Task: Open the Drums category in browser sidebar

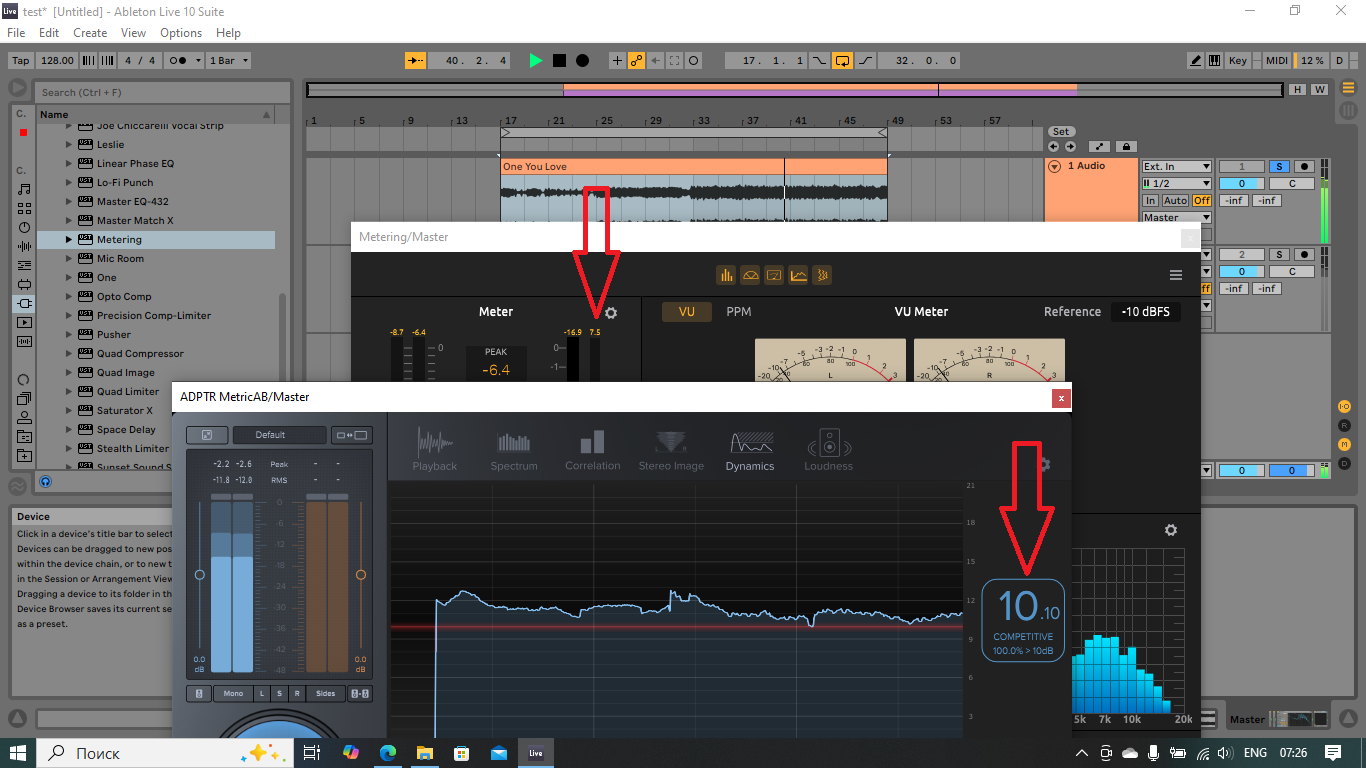Action: click(x=24, y=208)
